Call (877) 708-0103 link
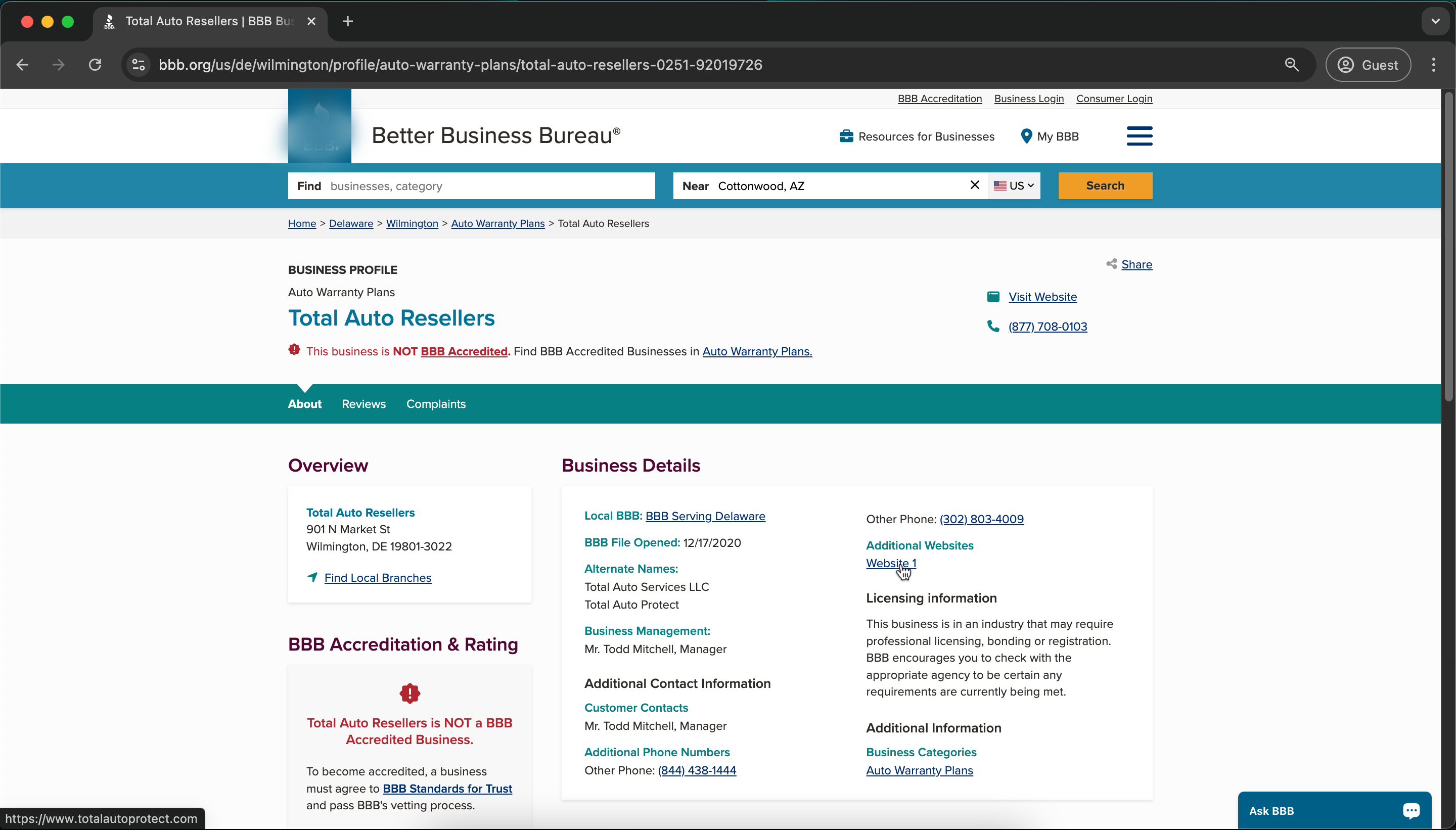 pyautogui.click(x=1047, y=327)
